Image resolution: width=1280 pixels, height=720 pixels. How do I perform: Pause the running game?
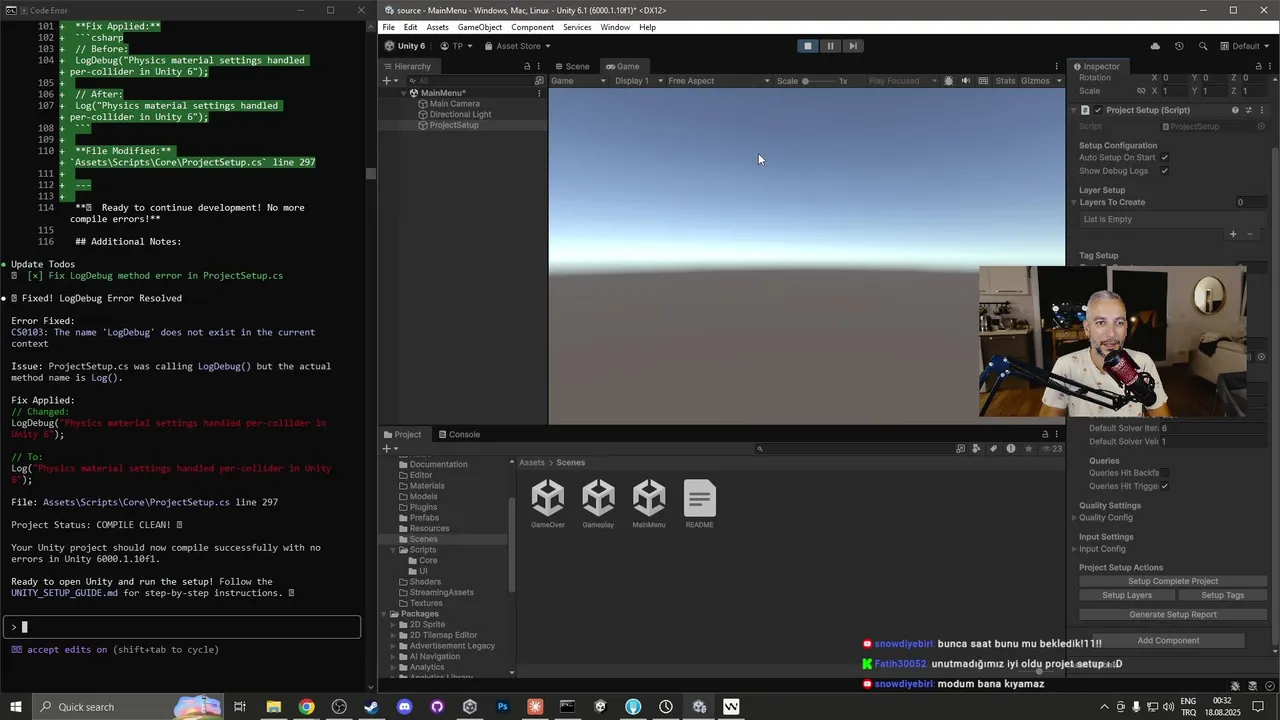click(x=830, y=46)
